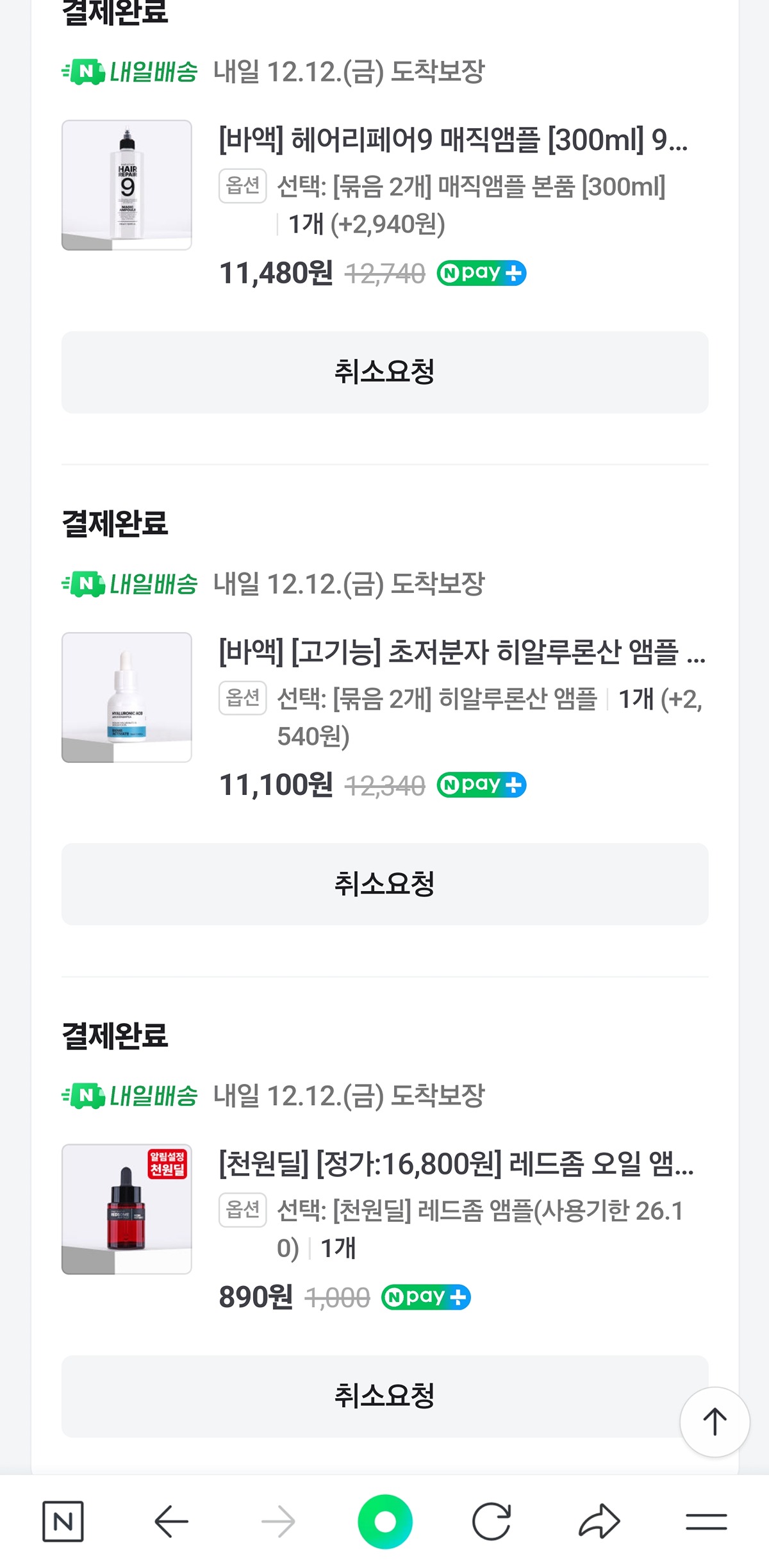The width and height of the screenshot is (769, 1568).
Task: Open the hamburger menu icon
Action: [x=706, y=1521]
